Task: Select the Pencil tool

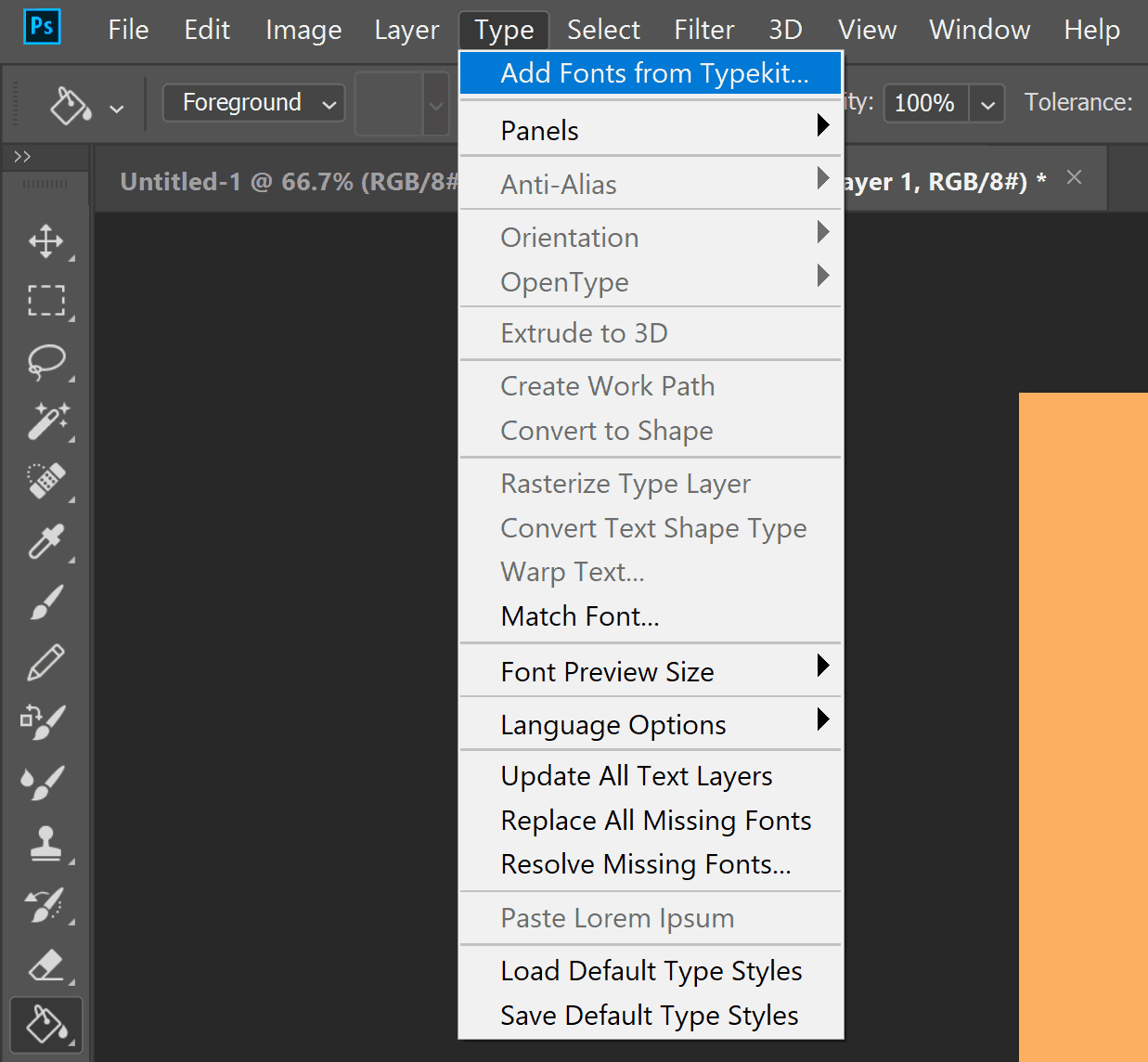Action: (x=45, y=662)
